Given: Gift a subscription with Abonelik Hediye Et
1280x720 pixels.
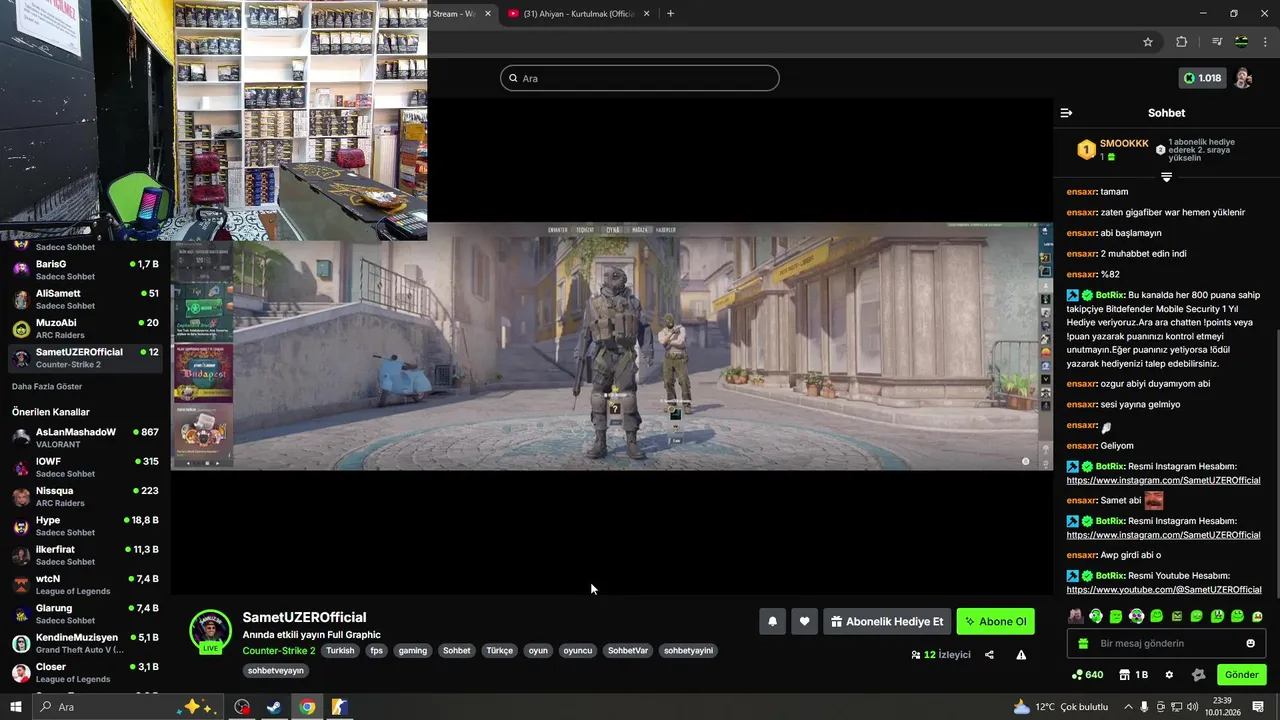Looking at the screenshot, I should pos(887,621).
